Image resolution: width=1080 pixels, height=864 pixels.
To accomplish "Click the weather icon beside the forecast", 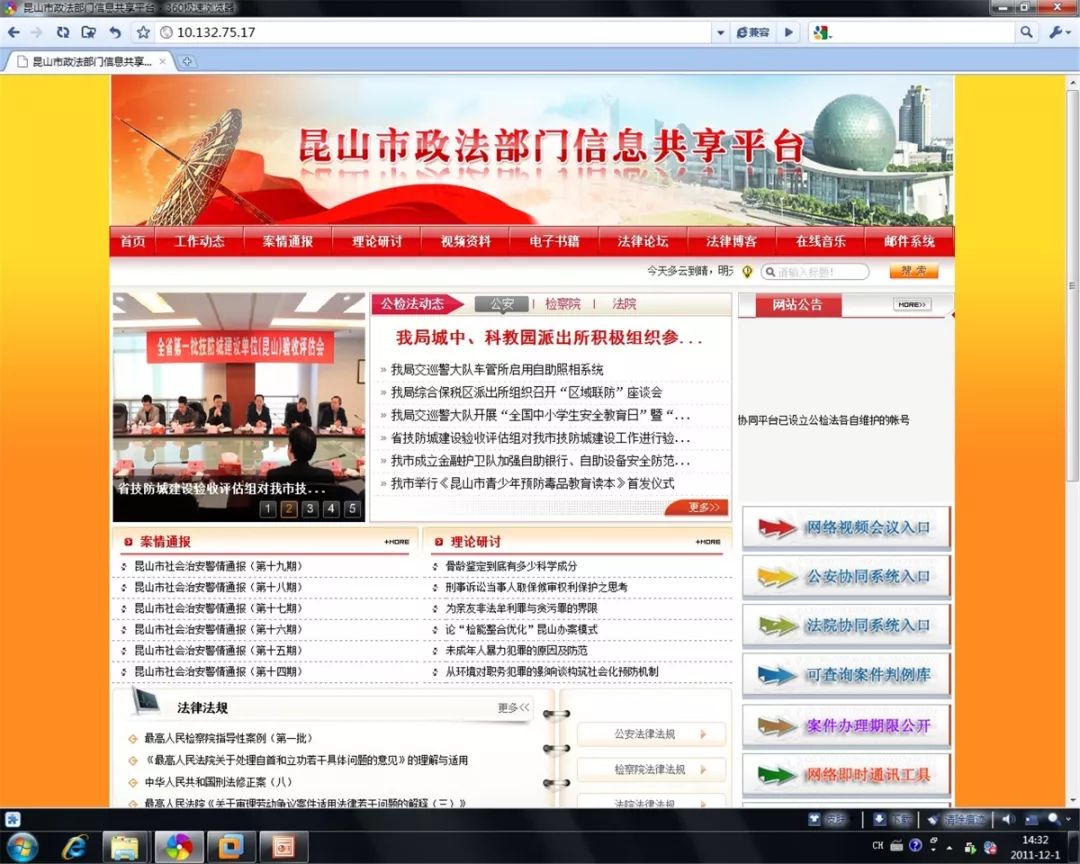I will 747,272.
